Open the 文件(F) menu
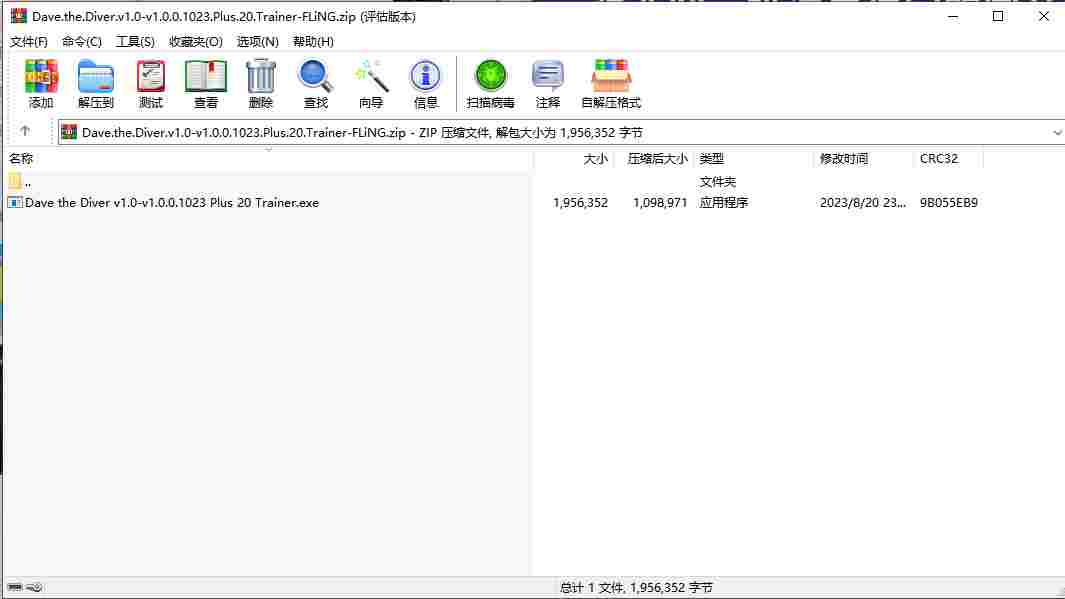 (x=29, y=41)
